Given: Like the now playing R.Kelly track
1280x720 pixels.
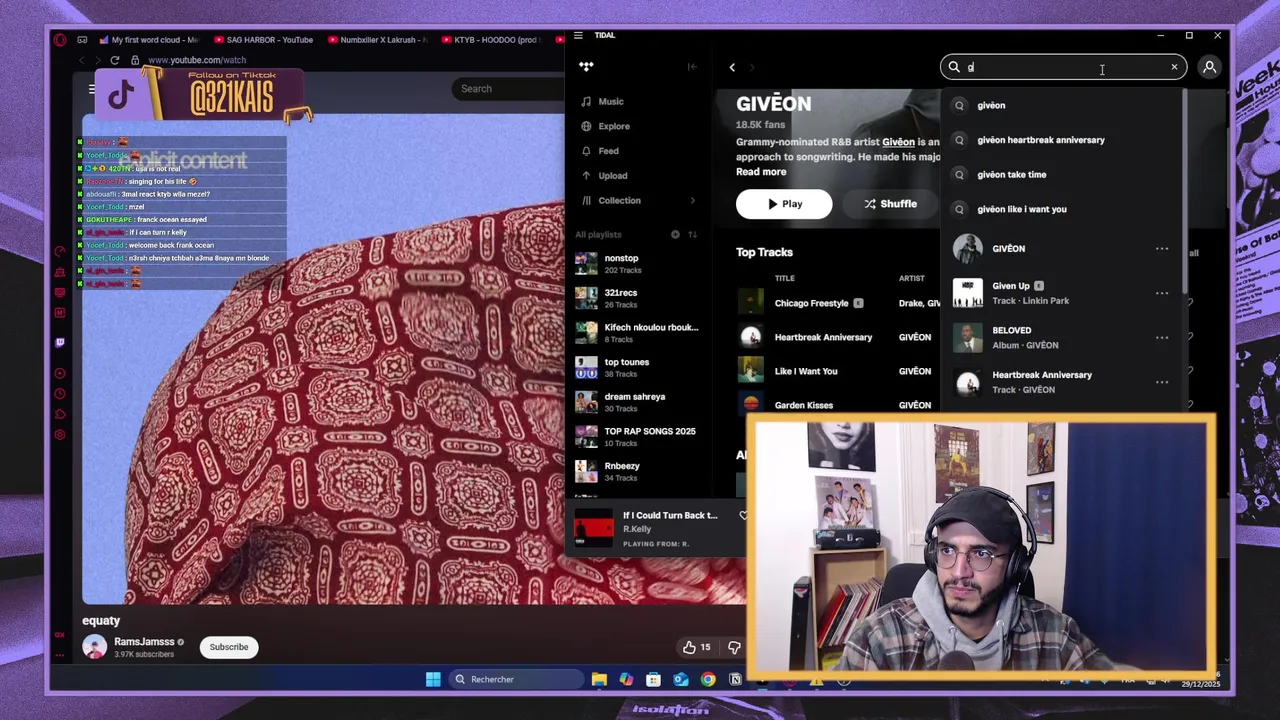Looking at the screenshot, I should pos(742,516).
